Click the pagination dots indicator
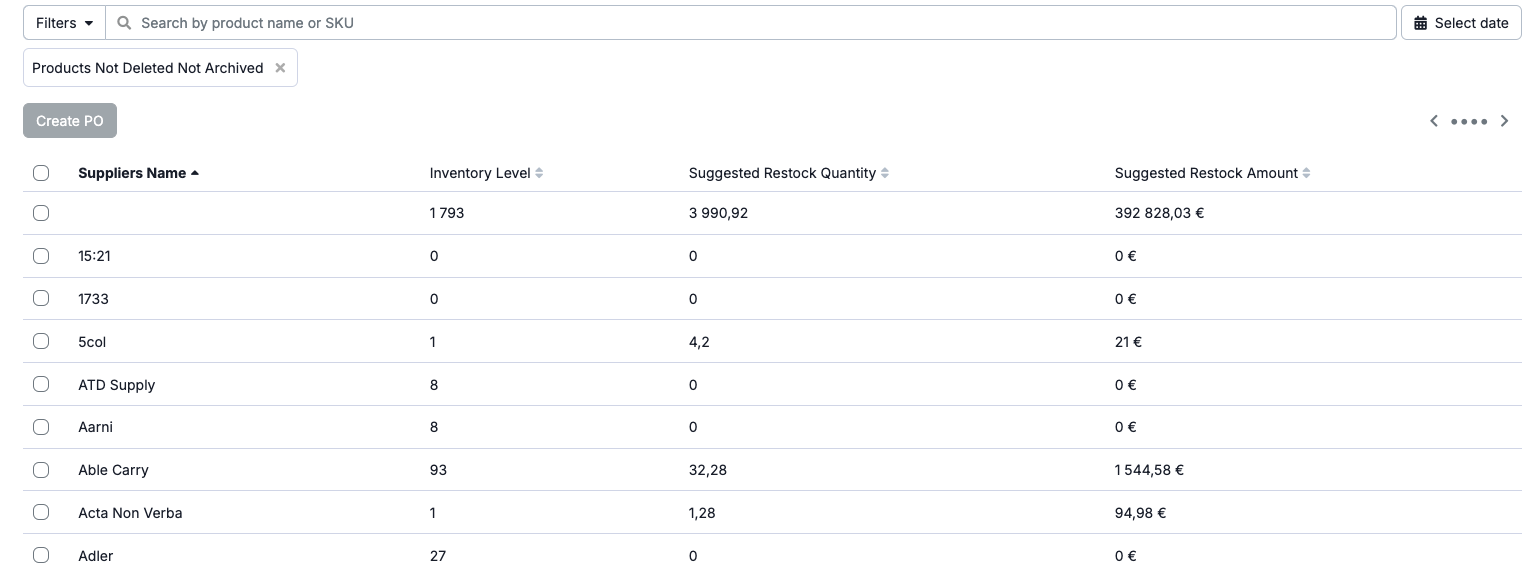The height and width of the screenshot is (569, 1533). coord(1469,122)
